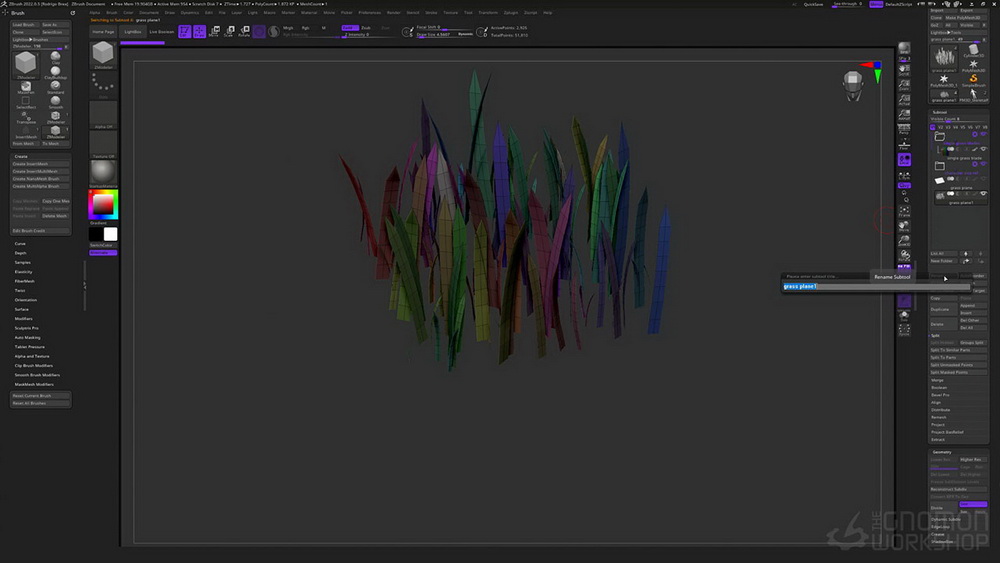Viewport: 1000px width, 563px height.
Task: Open the Alpha menu
Action: coord(94,12)
